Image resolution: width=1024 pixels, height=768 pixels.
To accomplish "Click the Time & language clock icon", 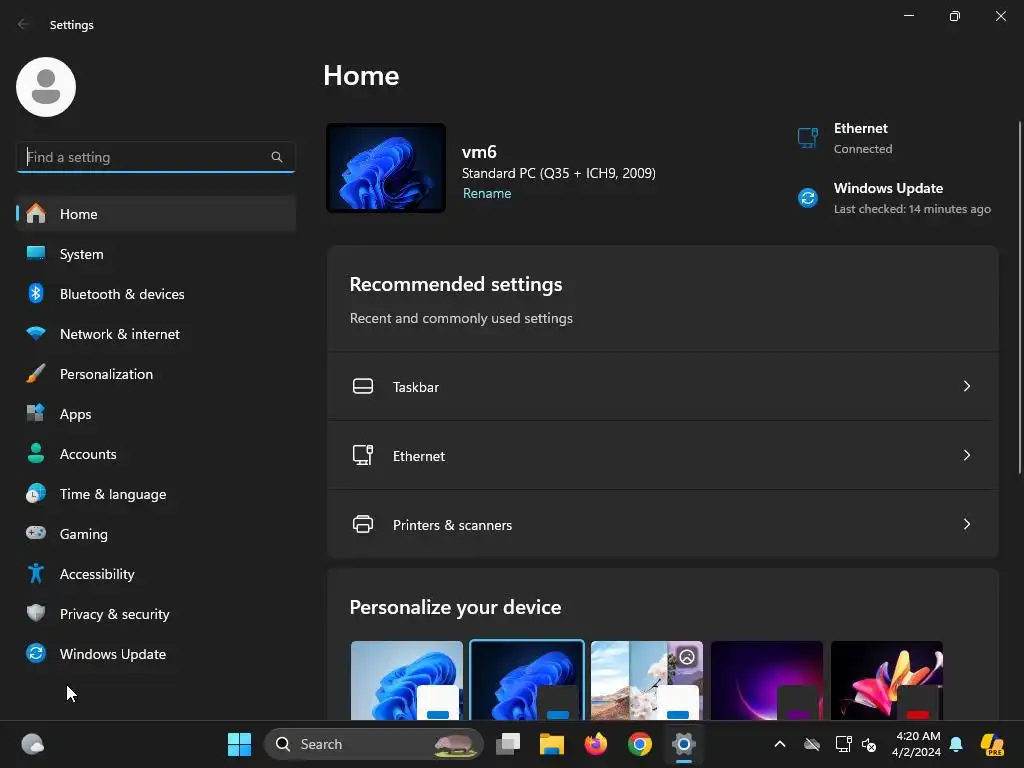I will pos(36,493).
